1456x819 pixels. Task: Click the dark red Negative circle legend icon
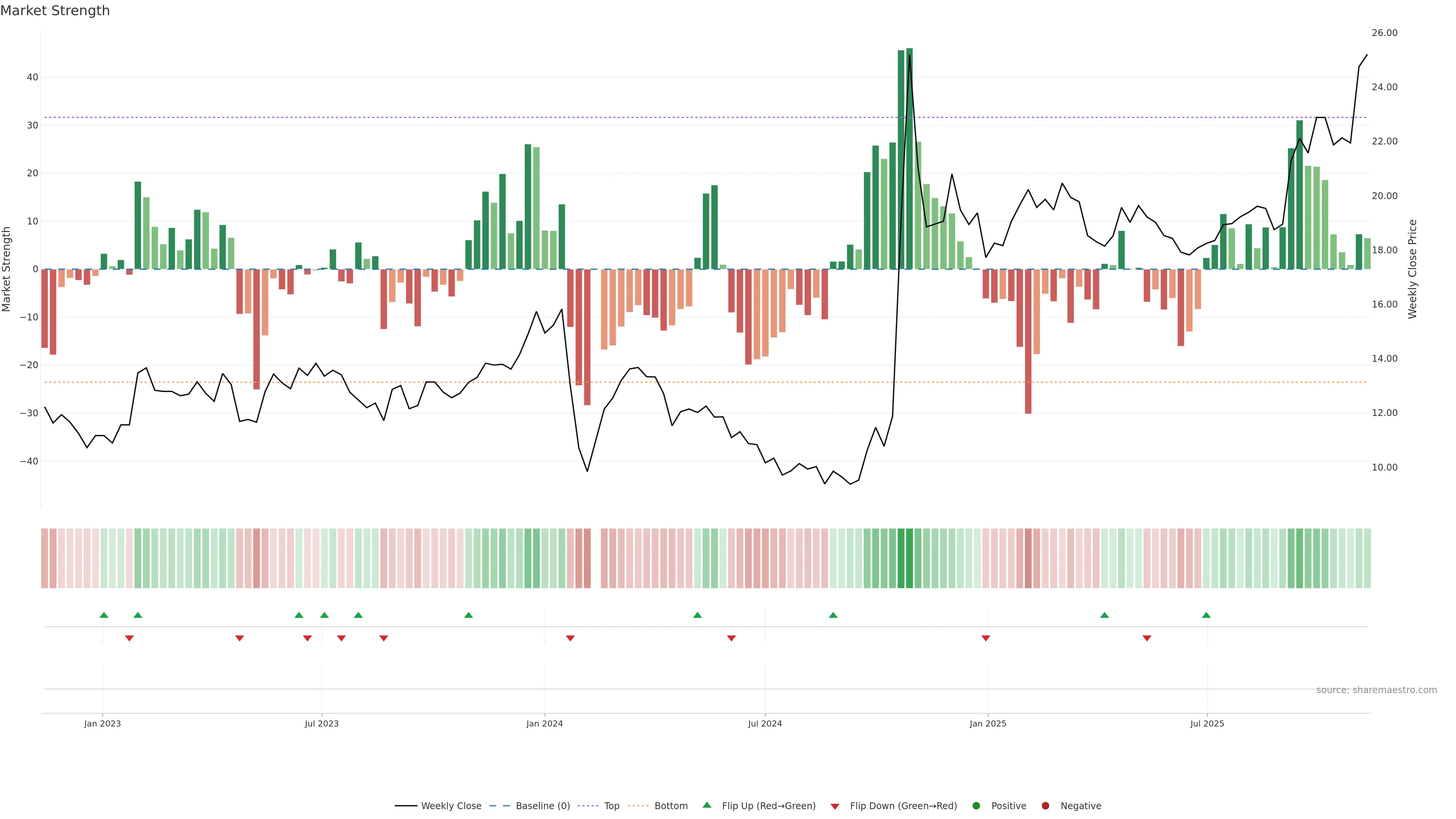(x=1045, y=806)
